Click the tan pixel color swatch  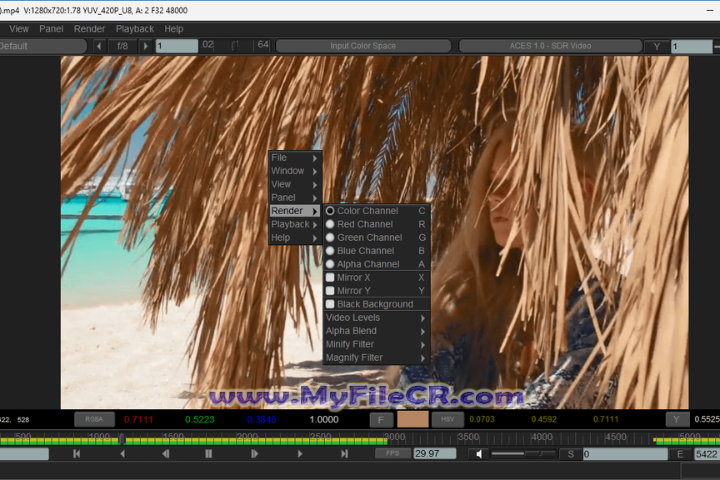pyautogui.click(x=411, y=420)
